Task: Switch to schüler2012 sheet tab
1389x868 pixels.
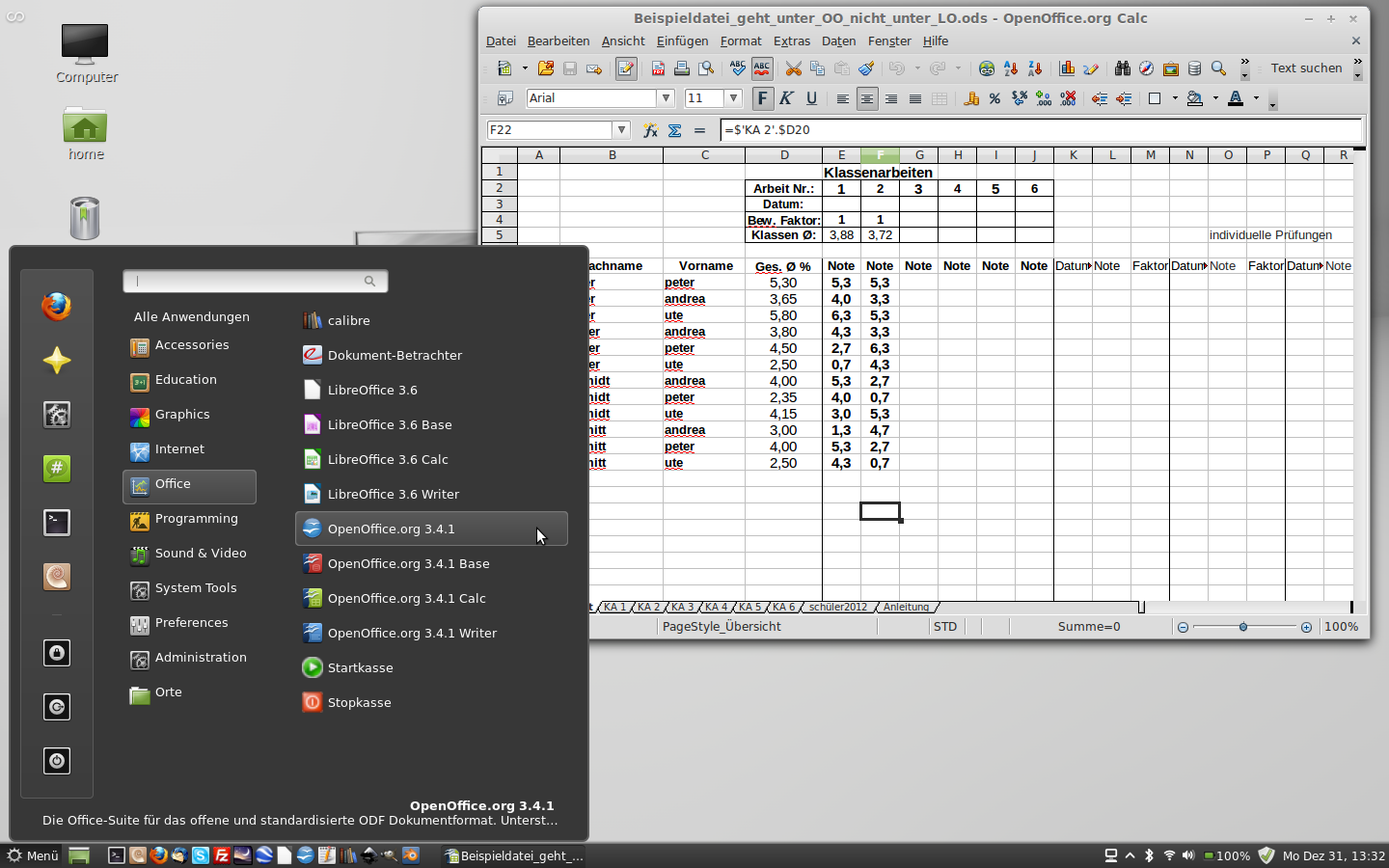Action: pos(838,608)
